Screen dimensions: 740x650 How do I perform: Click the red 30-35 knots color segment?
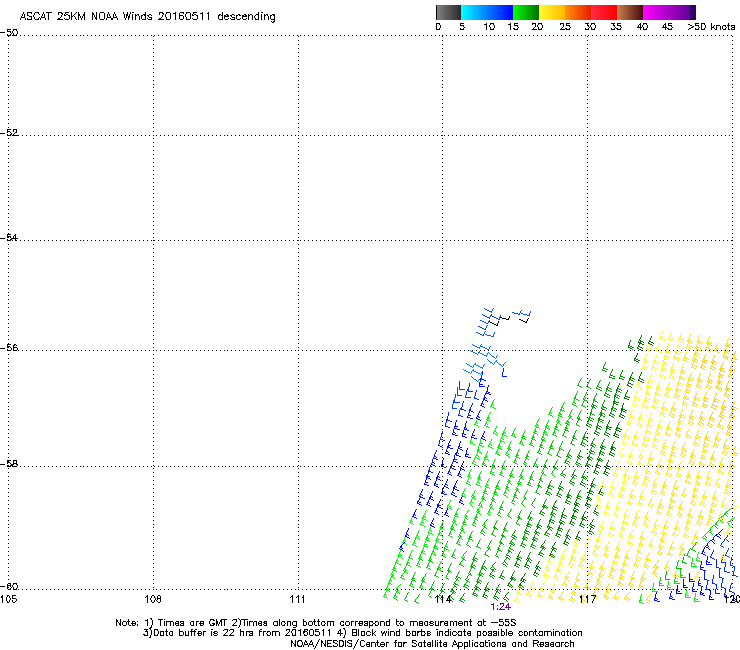click(604, 12)
